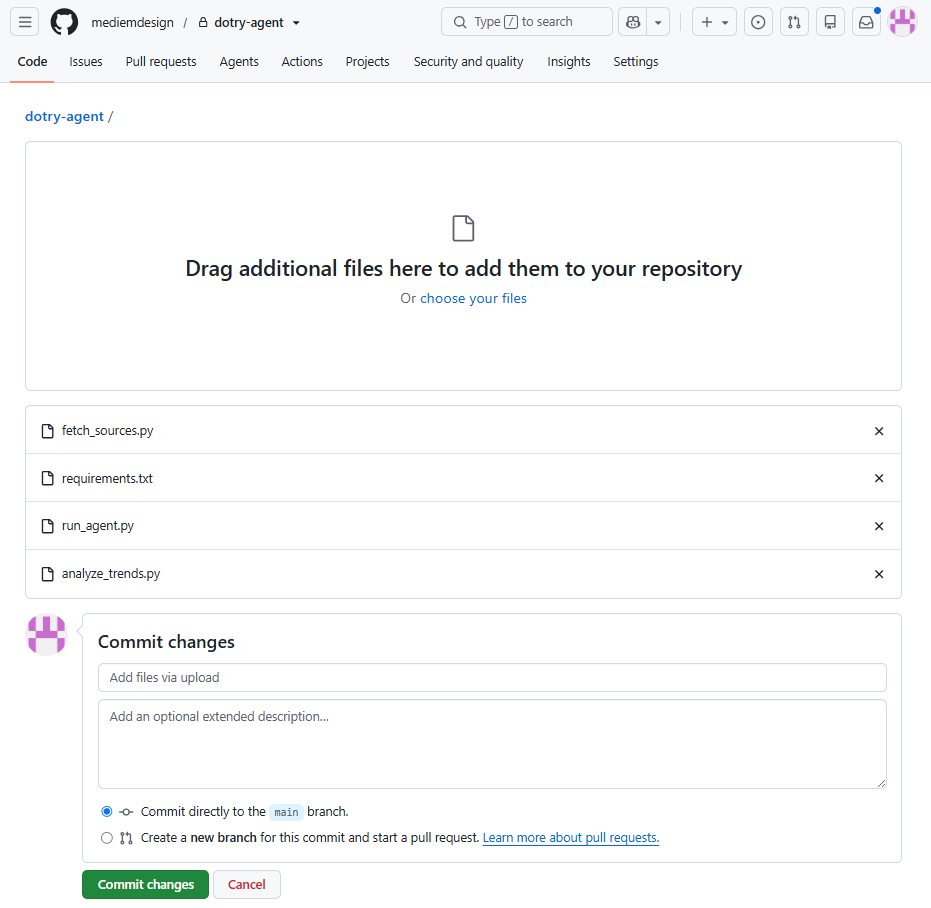Open Copilot chat icon
Screen dimensions: 931x908
(x=633, y=22)
